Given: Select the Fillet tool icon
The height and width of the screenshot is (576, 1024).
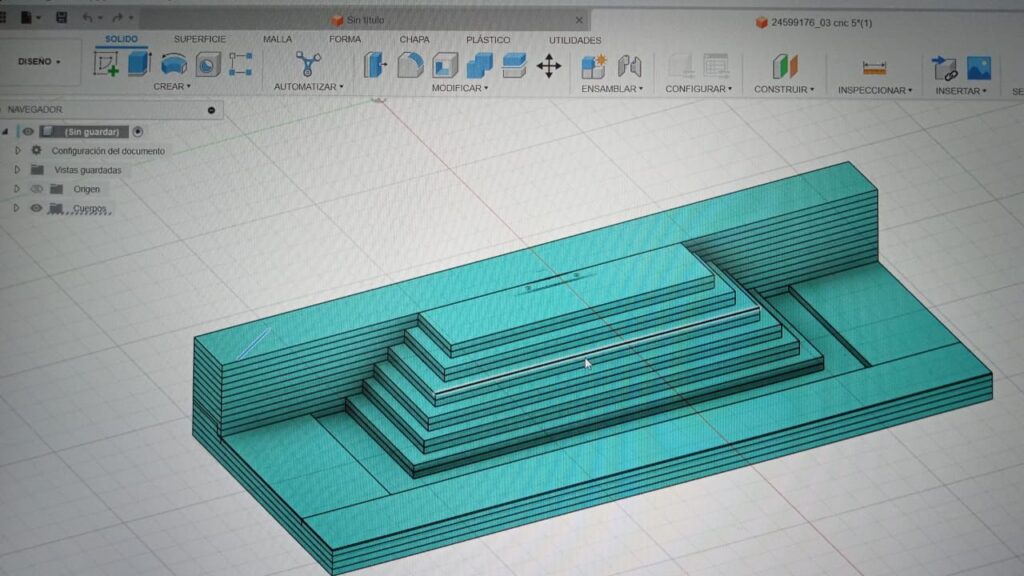Looking at the screenshot, I should pyautogui.click(x=410, y=66).
